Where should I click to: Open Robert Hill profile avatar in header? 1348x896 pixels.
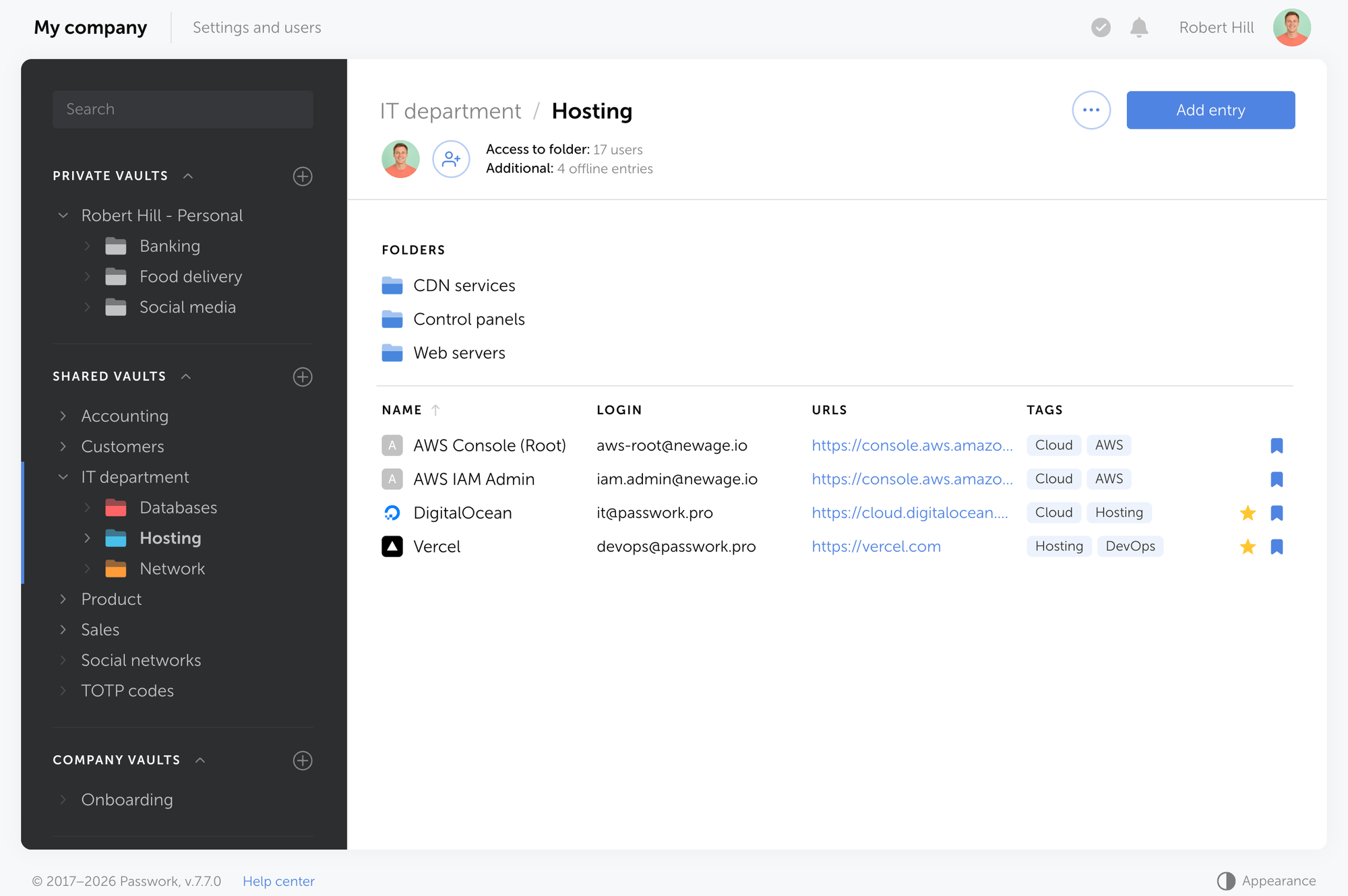point(1291,28)
